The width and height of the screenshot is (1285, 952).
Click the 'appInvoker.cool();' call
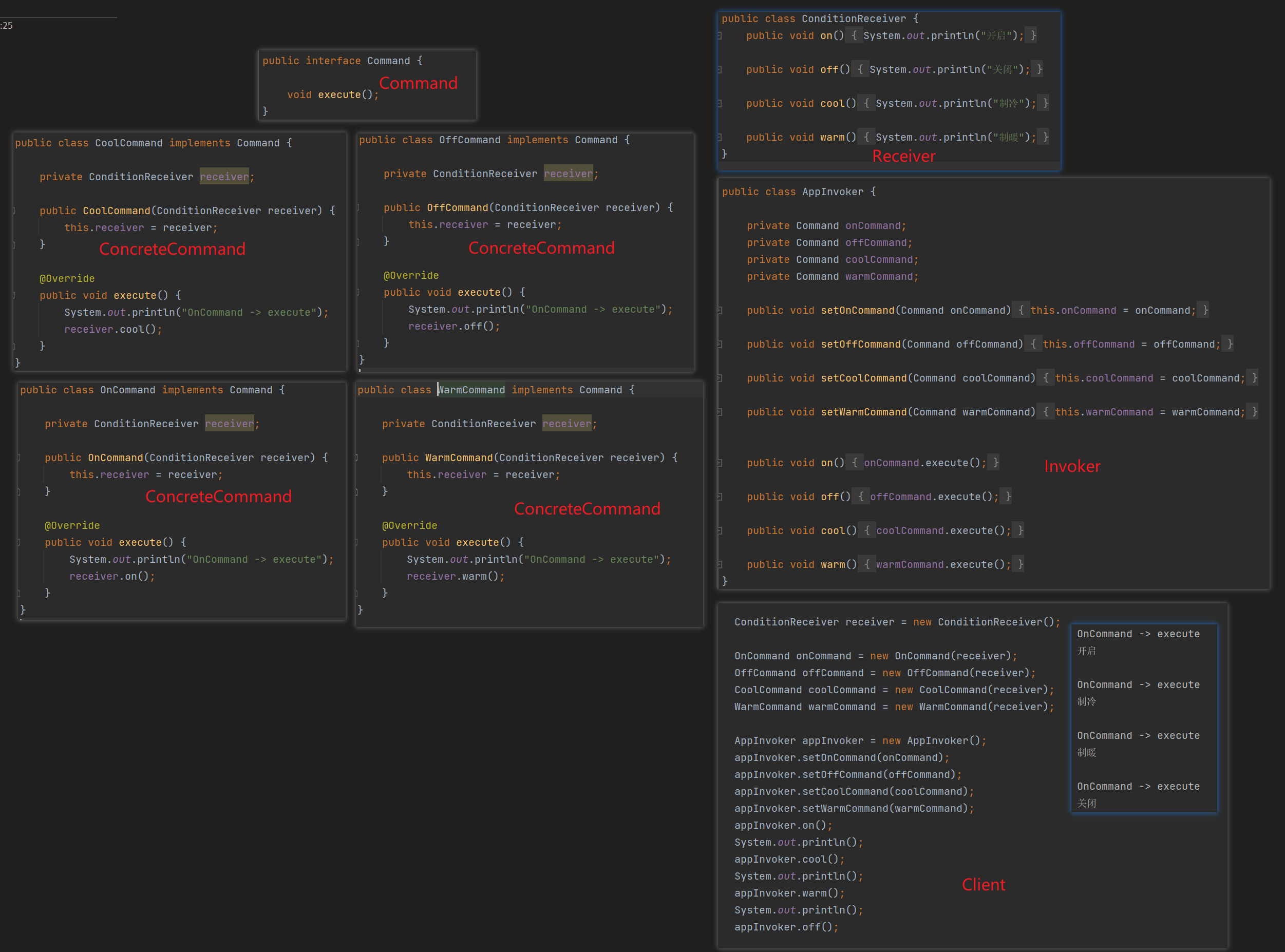tap(790, 860)
